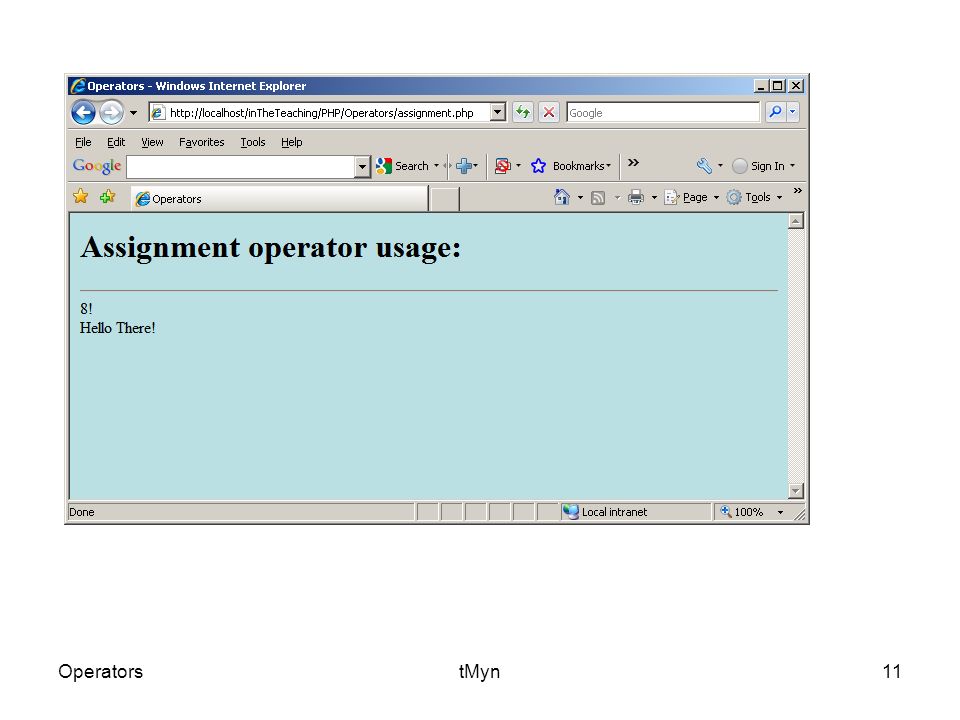Viewport: 960px width, 720px height.
Task: Click the green Refresh page icon
Action: [x=522, y=112]
